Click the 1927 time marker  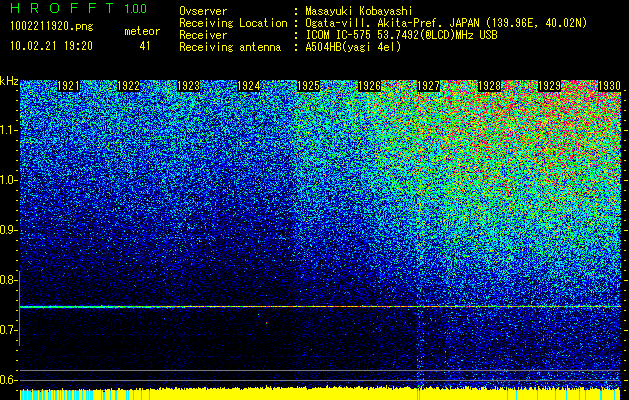point(429,86)
